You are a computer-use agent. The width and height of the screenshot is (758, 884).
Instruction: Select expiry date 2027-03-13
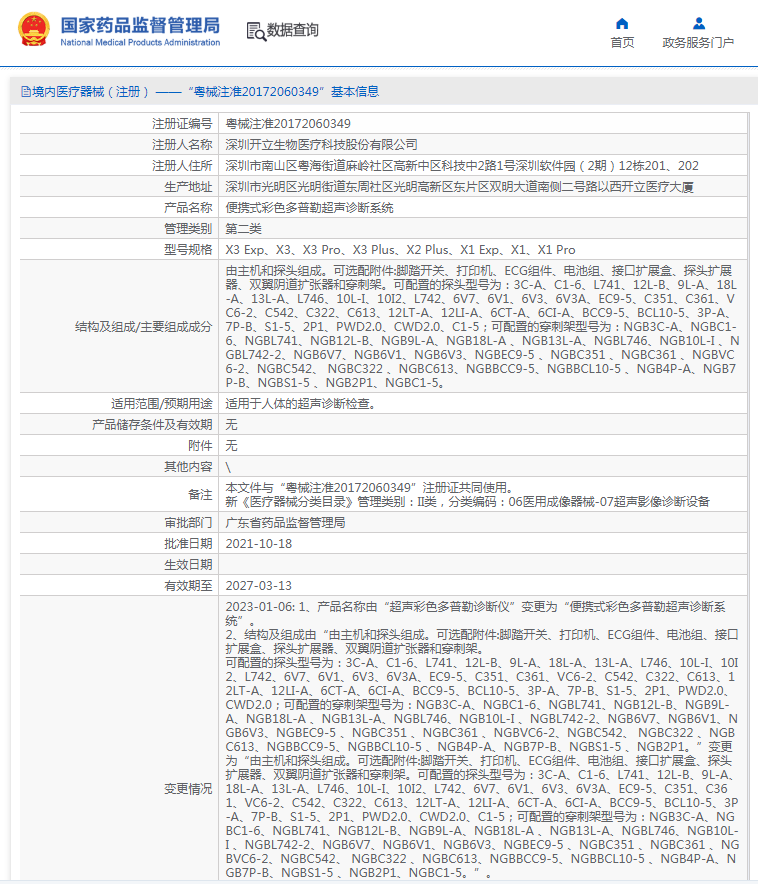(x=259, y=586)
